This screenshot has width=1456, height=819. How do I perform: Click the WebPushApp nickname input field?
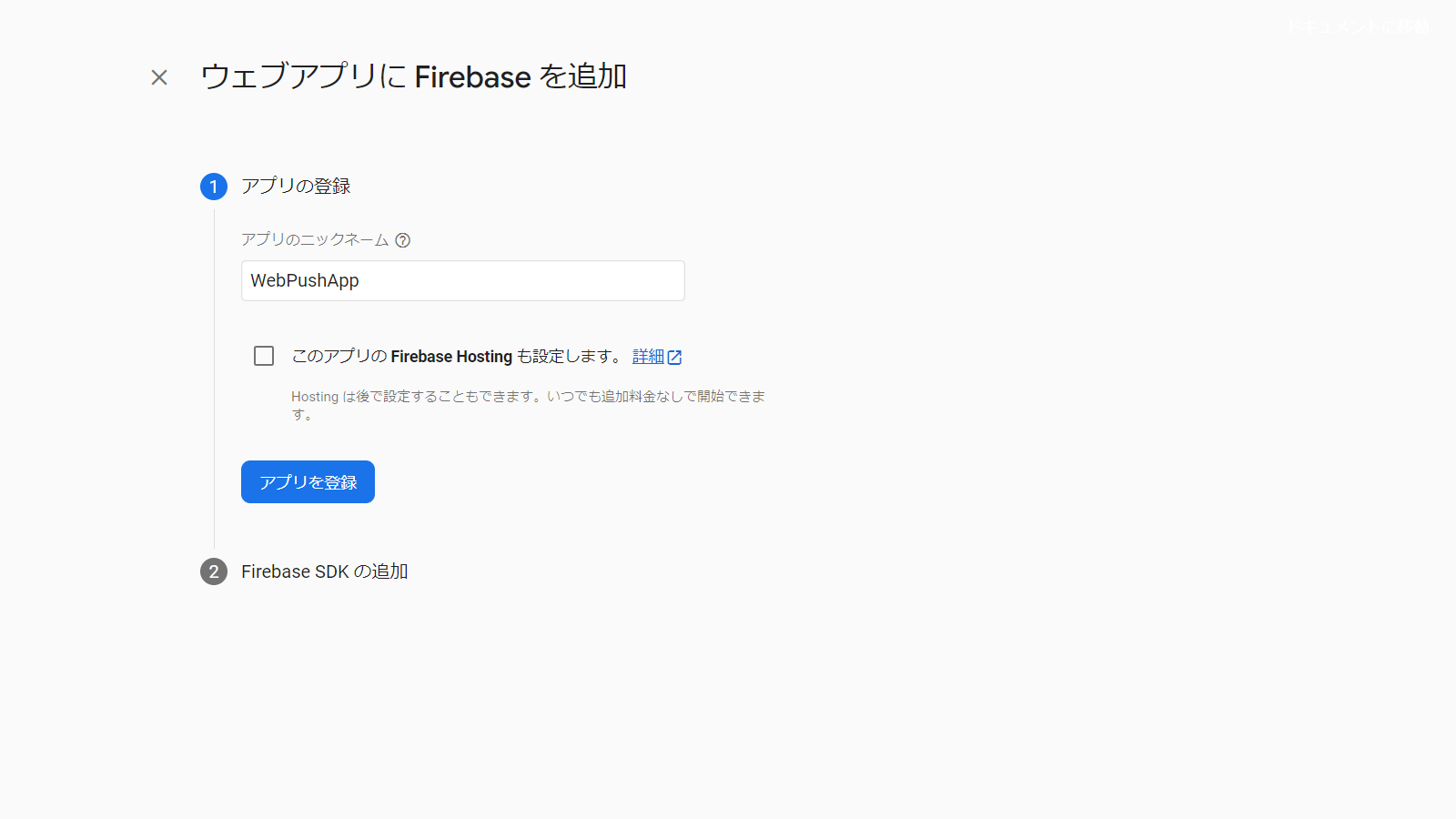(x=462, y=281)
